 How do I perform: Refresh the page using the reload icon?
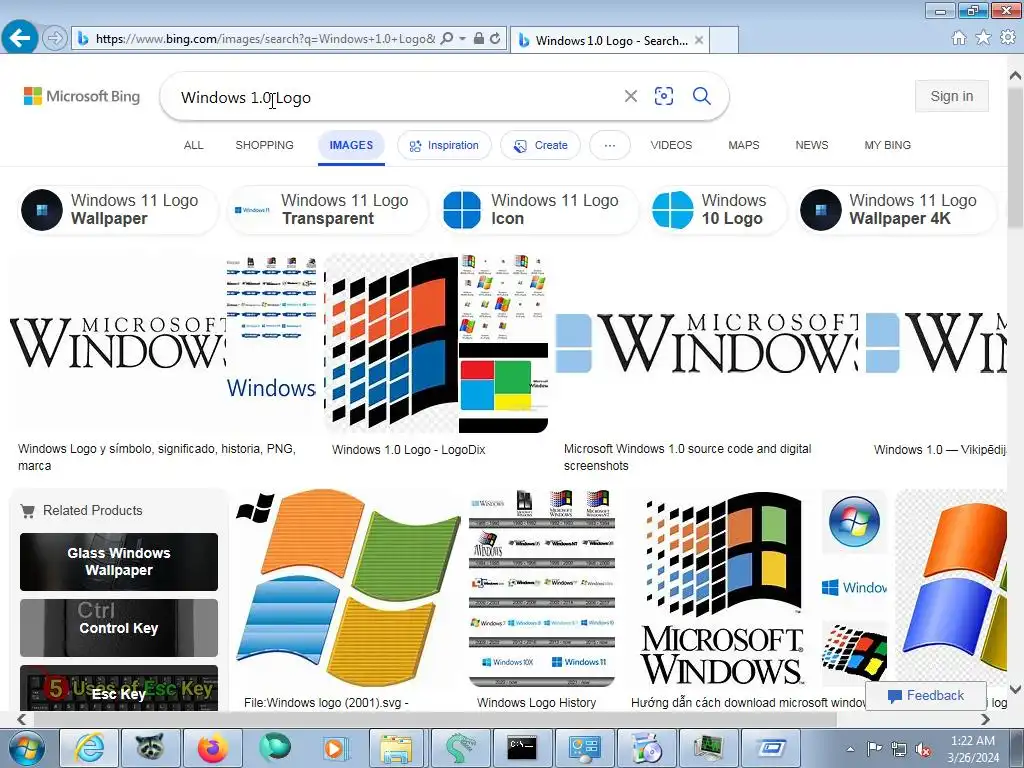pyautogui.click(x=495, y=39)
